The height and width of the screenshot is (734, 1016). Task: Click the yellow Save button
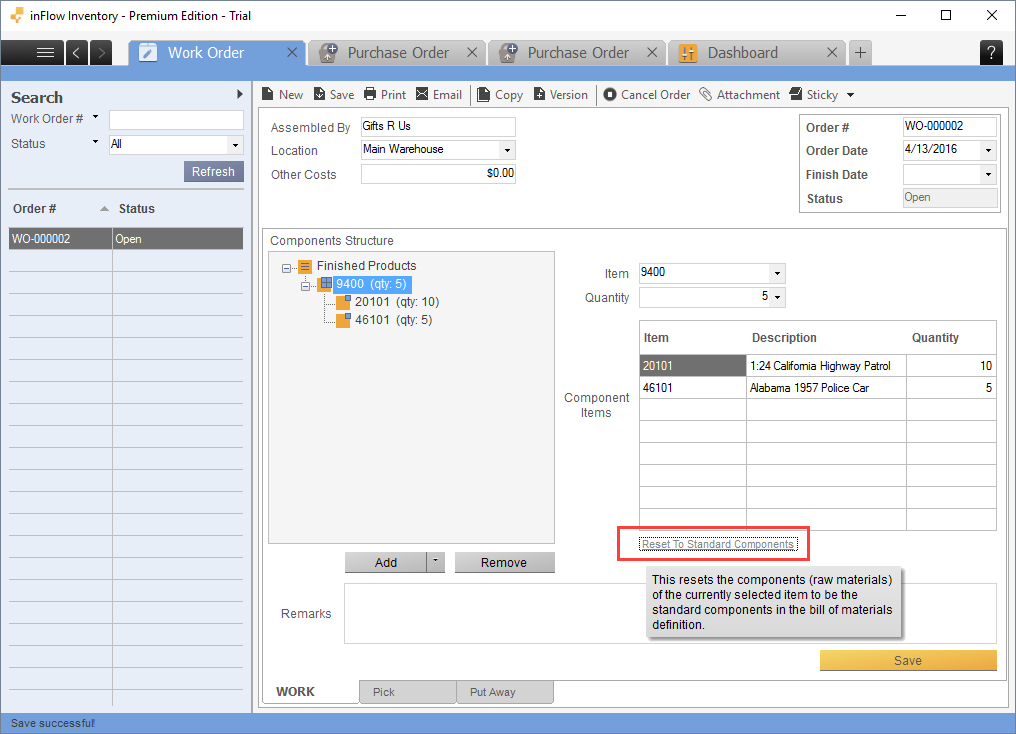click(908, 660)
